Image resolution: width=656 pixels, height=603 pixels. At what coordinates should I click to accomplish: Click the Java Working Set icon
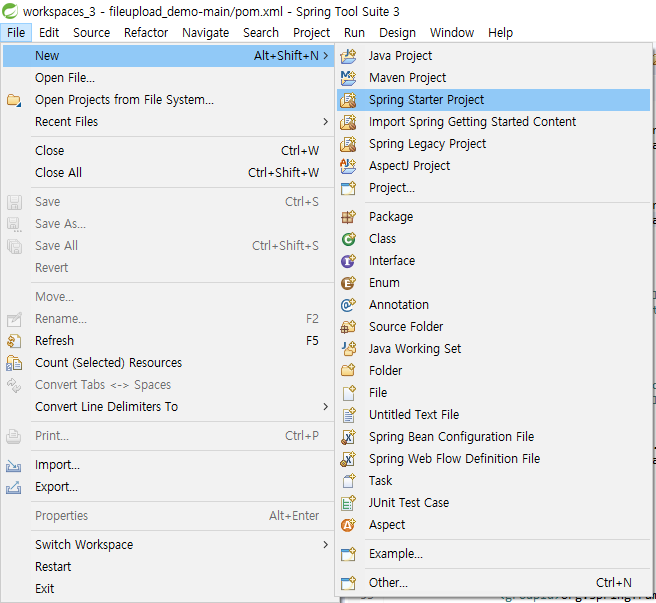[348, 349]
